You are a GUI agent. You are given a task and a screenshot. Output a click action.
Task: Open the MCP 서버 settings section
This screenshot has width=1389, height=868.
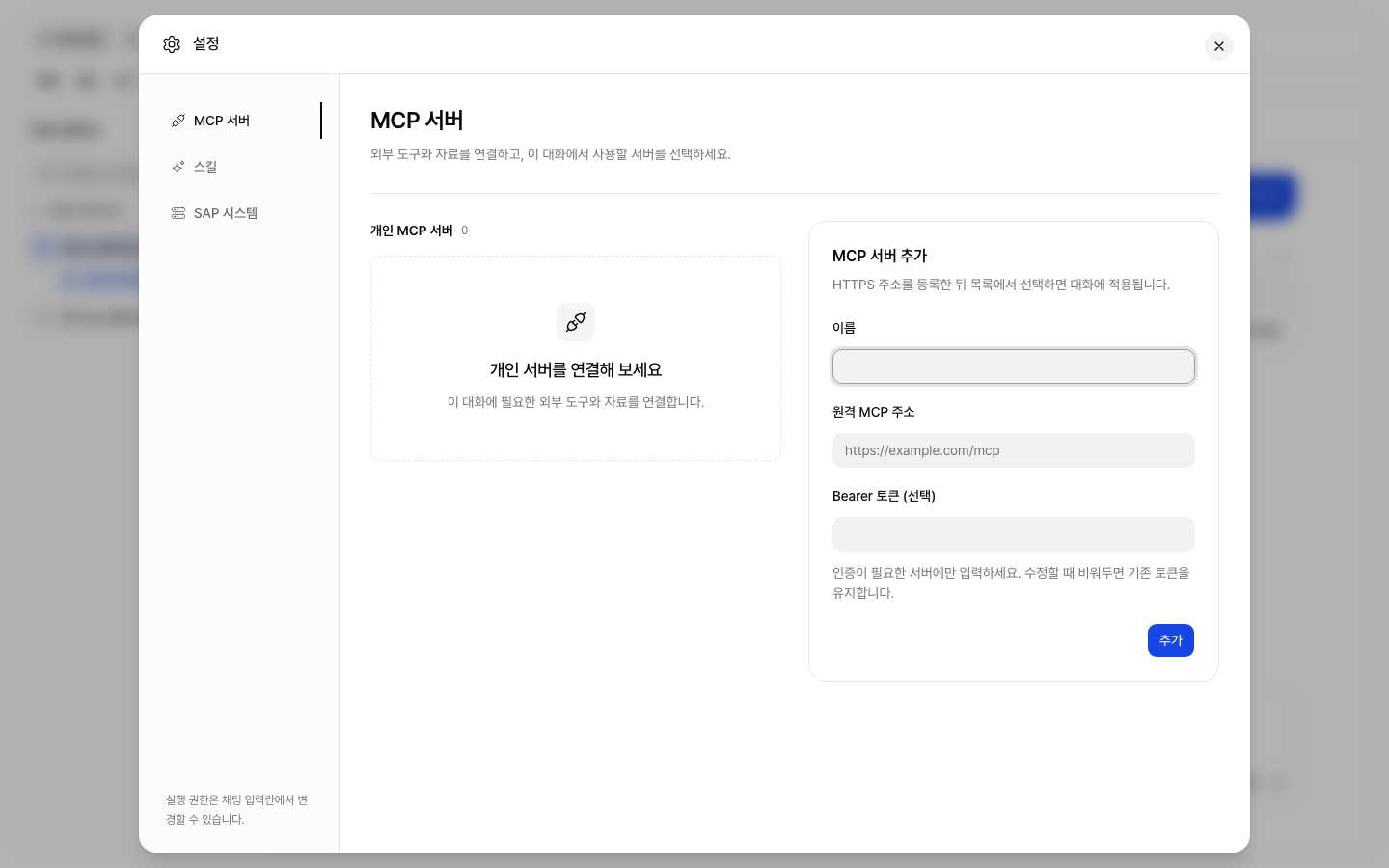coord(243,121)
